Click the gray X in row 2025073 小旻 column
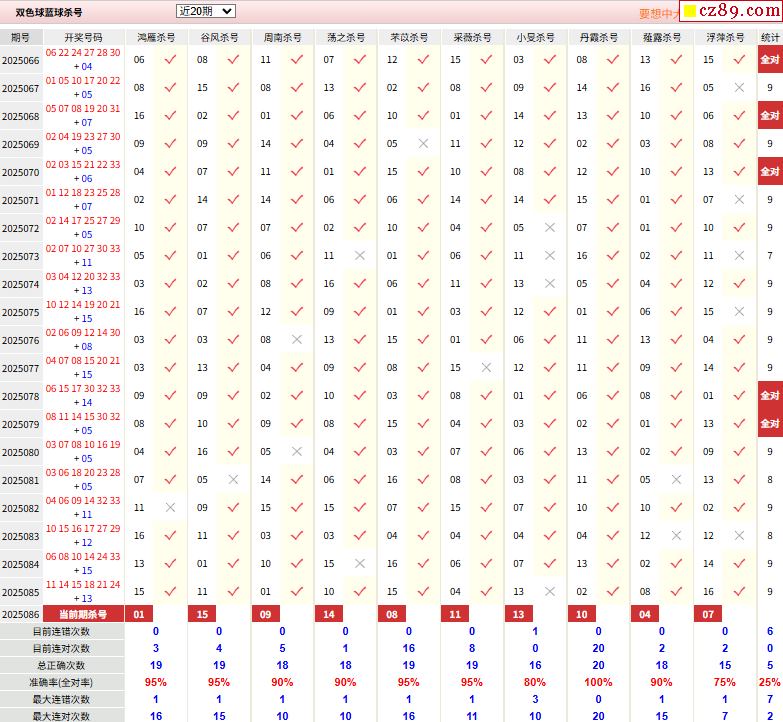This screenshot has height=722, width=783. (550, 256)
